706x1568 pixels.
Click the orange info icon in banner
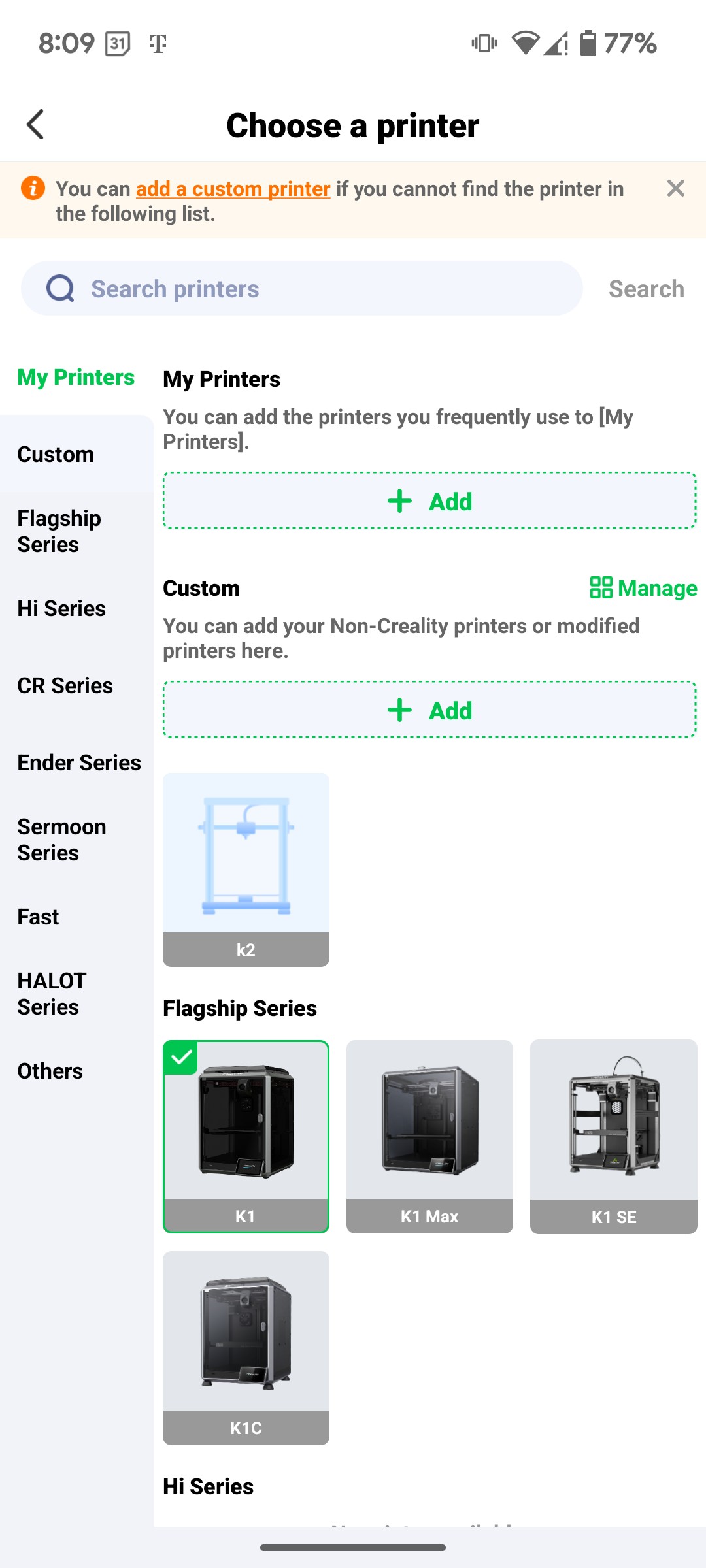point(33,188)
